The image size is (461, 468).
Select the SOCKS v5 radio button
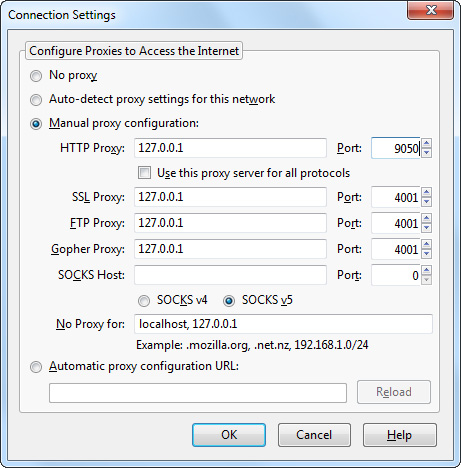[229, 301]
